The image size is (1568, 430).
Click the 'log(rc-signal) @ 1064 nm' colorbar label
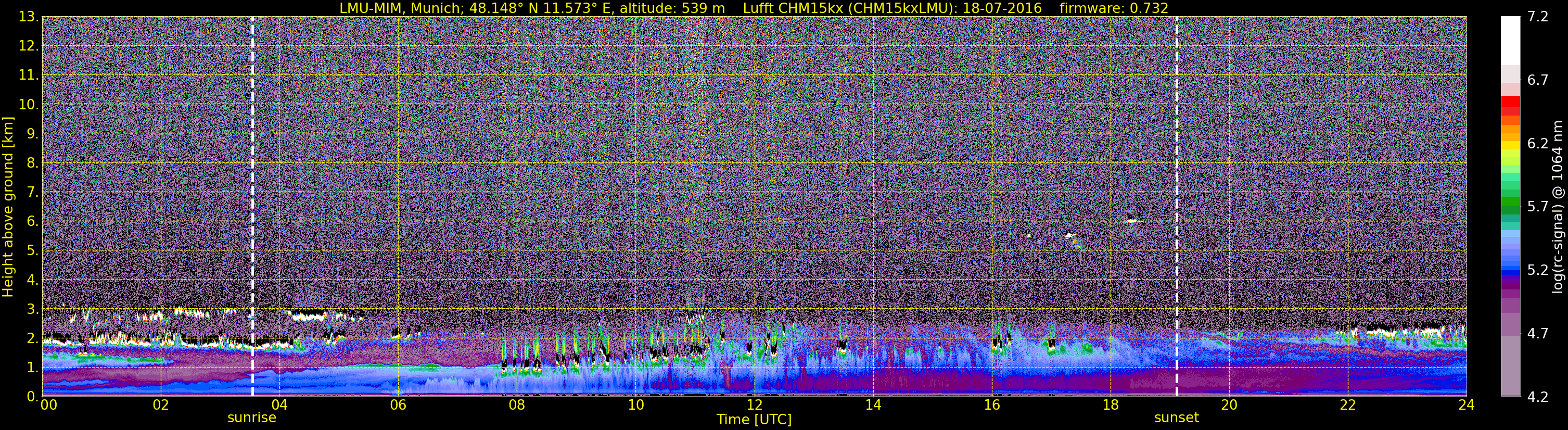click(x=1559, y=207)
